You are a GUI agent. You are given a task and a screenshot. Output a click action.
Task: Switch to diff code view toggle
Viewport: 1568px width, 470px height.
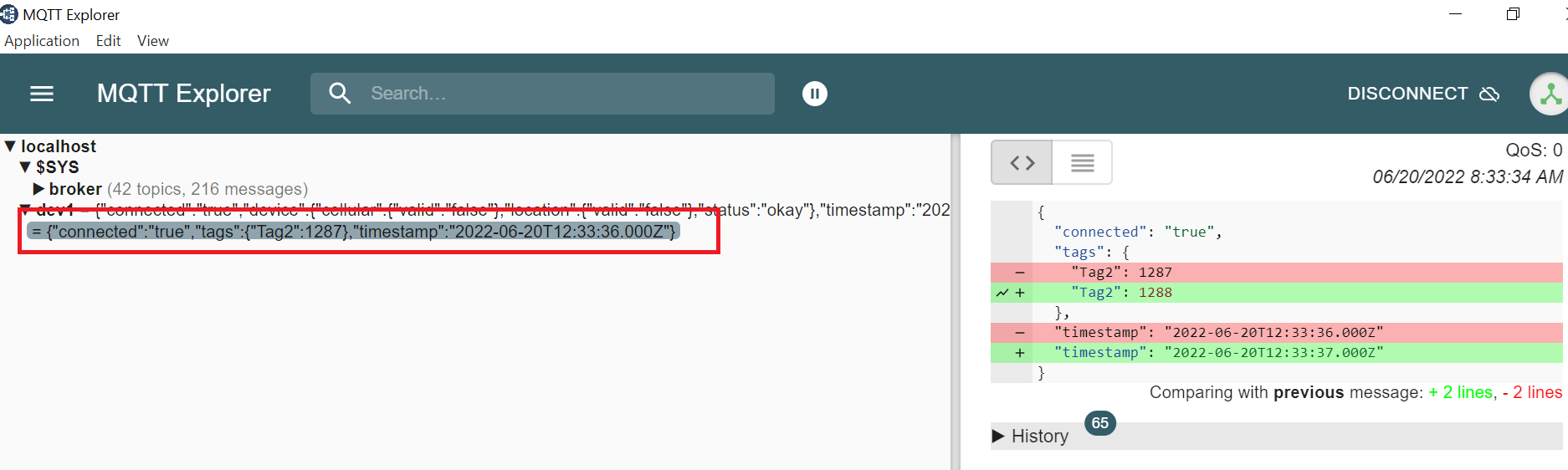click(1022, 162)
